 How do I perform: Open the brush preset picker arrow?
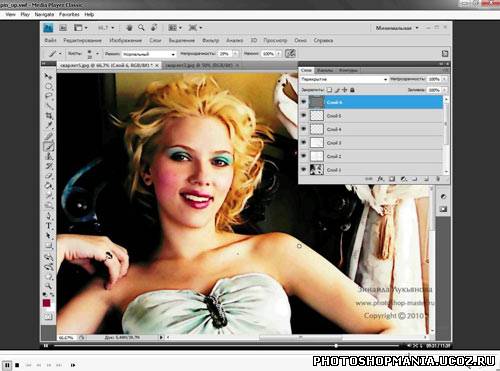97,53
